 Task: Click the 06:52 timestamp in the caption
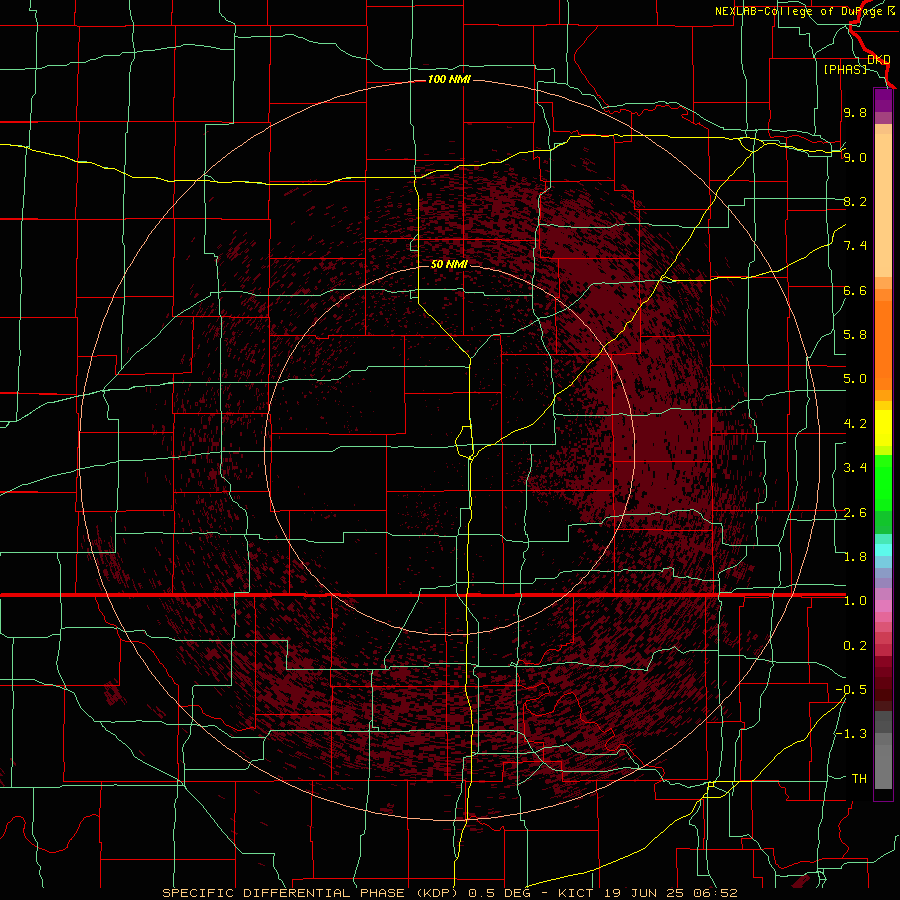pyautogui.click(x=715, y=893)
